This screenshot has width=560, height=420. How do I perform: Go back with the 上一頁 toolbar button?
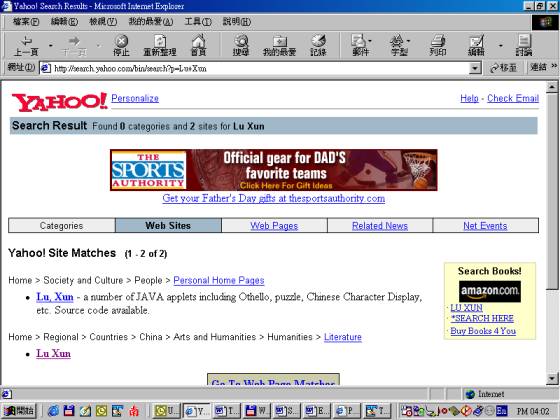tap(26, 46)
